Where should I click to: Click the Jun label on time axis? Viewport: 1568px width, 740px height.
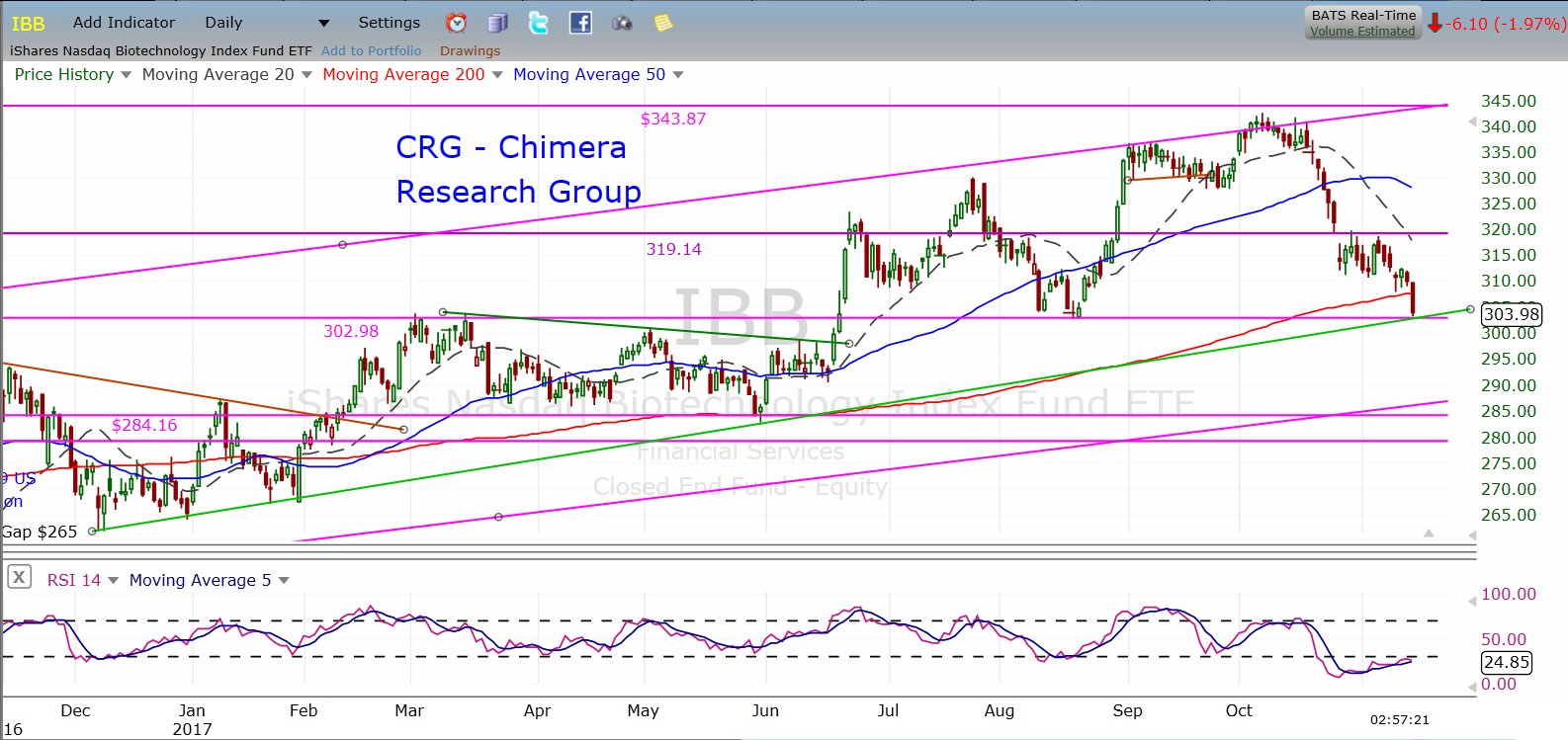[765, 710]
